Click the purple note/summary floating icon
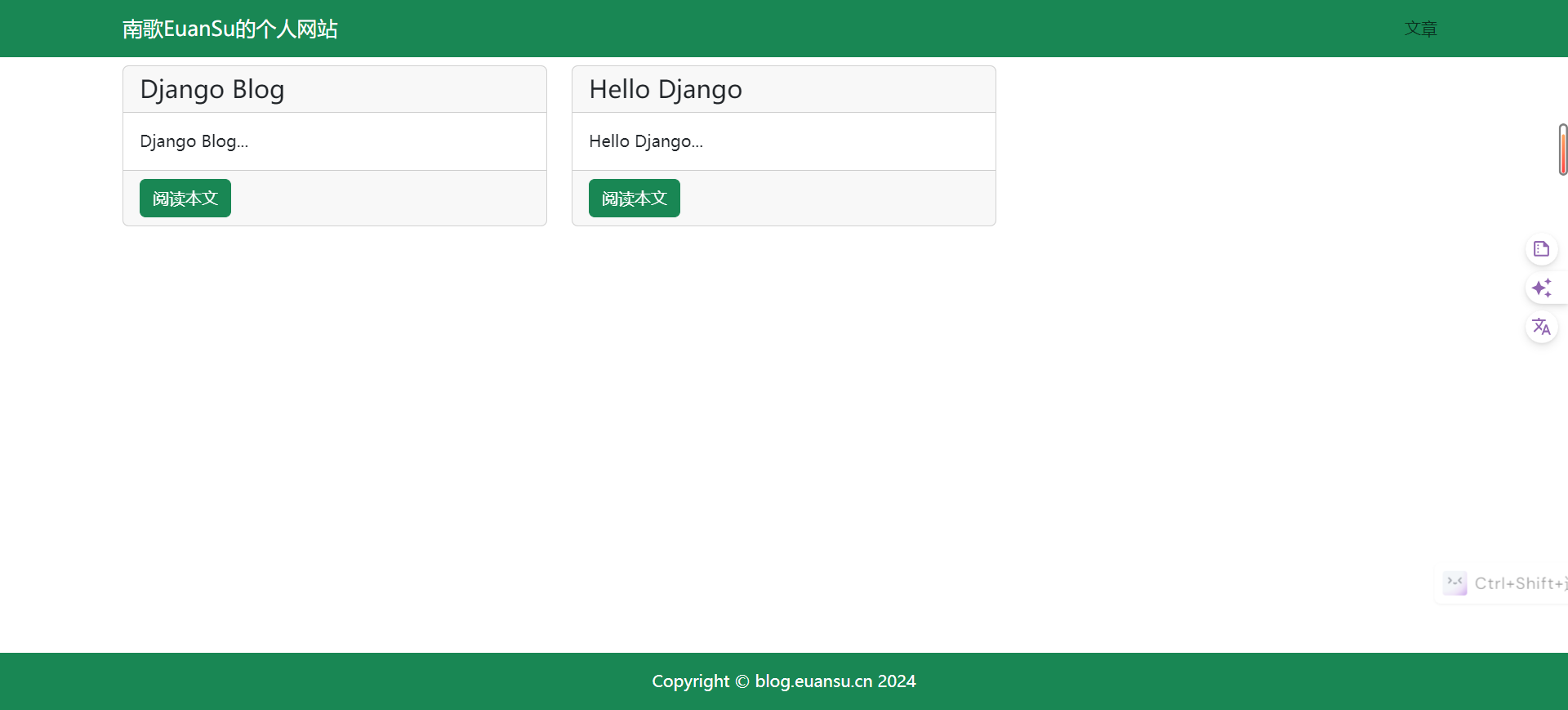The width and height of the screenshot is (1568, 710). [x=1541, y=249]
